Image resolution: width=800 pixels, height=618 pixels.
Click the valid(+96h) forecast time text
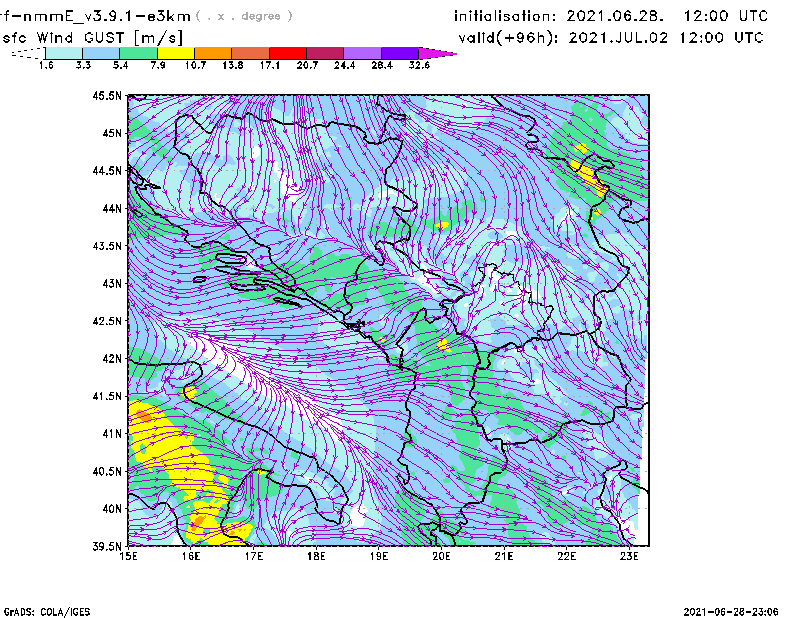610,38
